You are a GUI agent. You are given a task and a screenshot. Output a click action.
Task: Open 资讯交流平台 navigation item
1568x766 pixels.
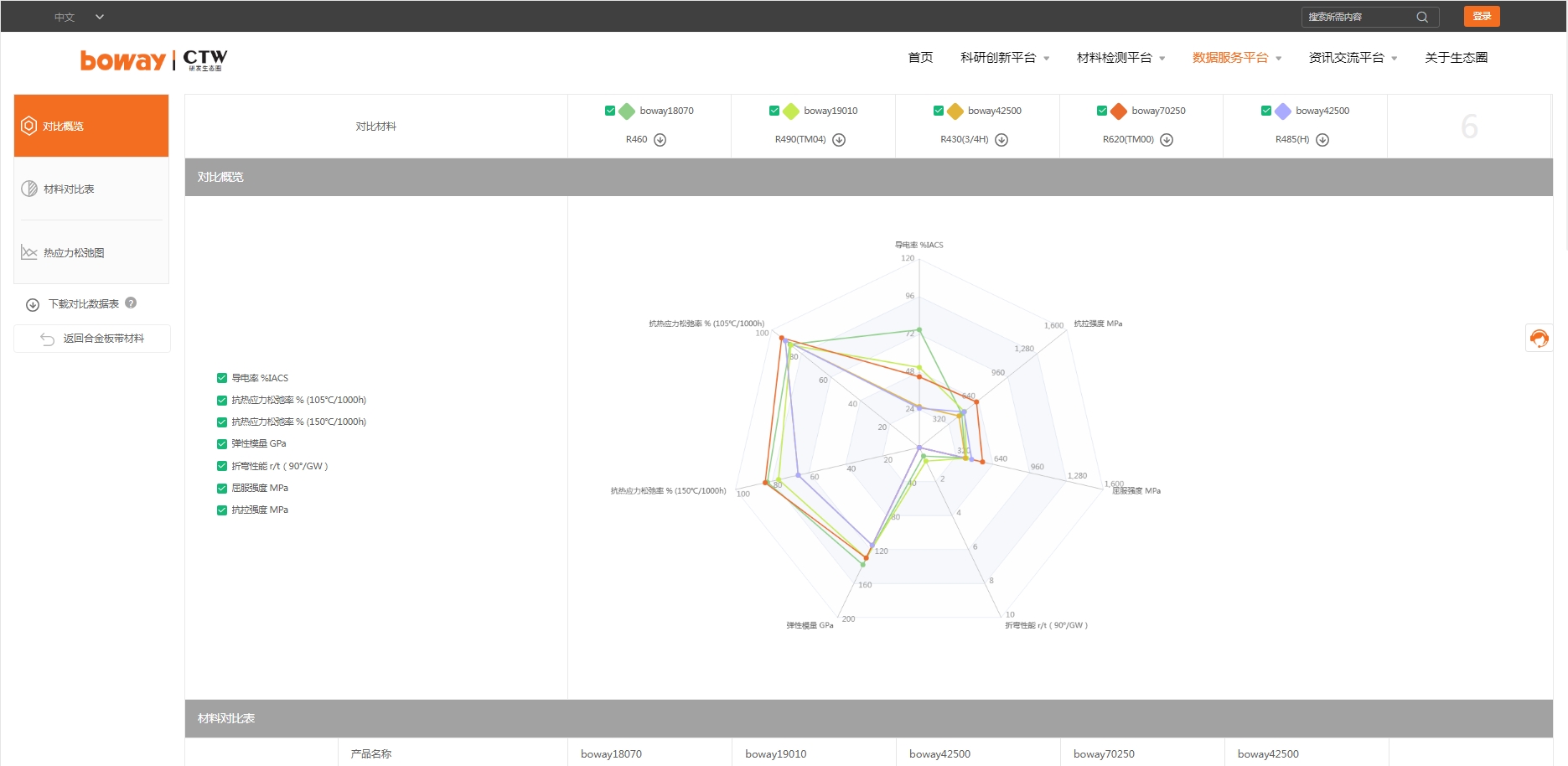tap(1347, 58)
